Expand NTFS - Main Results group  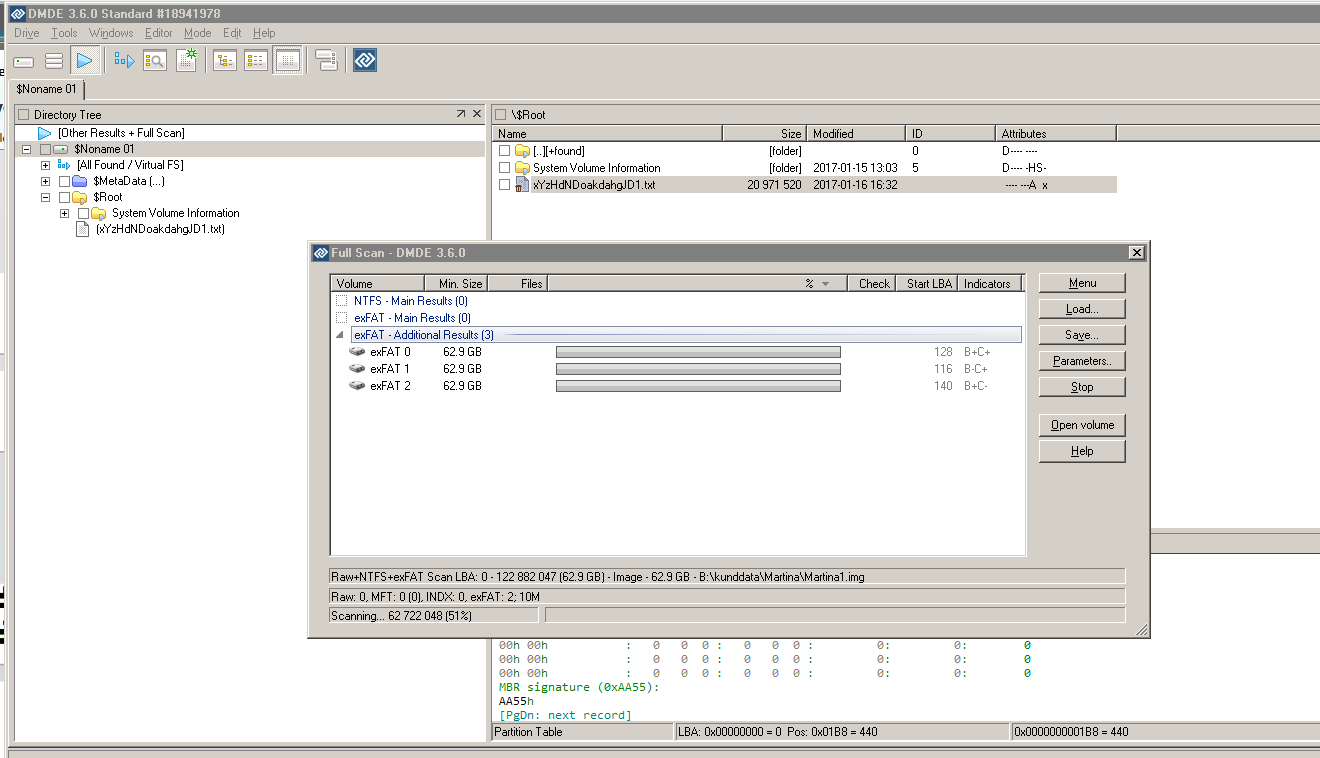click(341, 301)
